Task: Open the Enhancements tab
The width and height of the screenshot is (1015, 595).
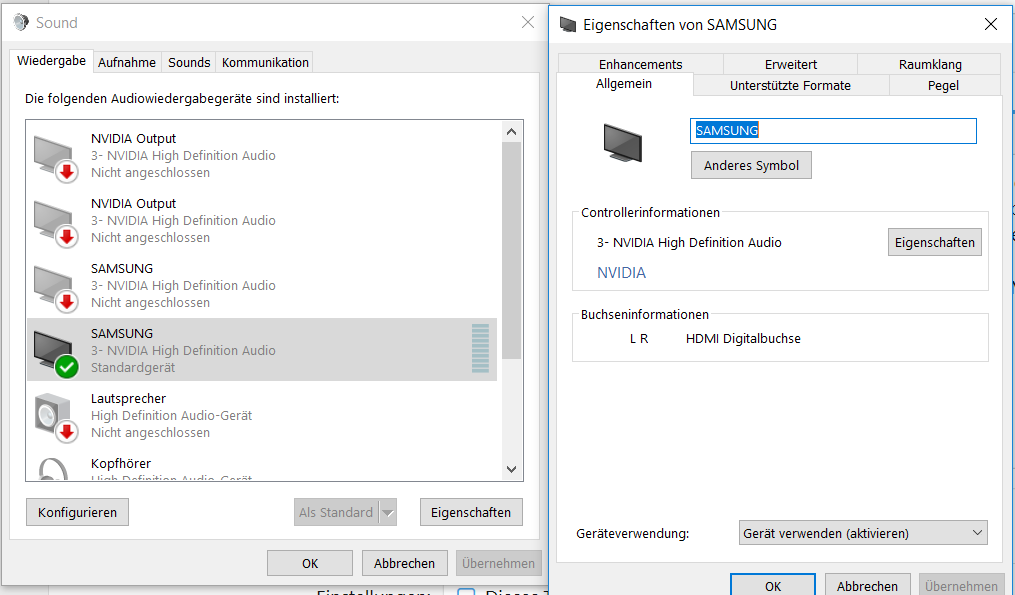Action: tap(640, 64)
